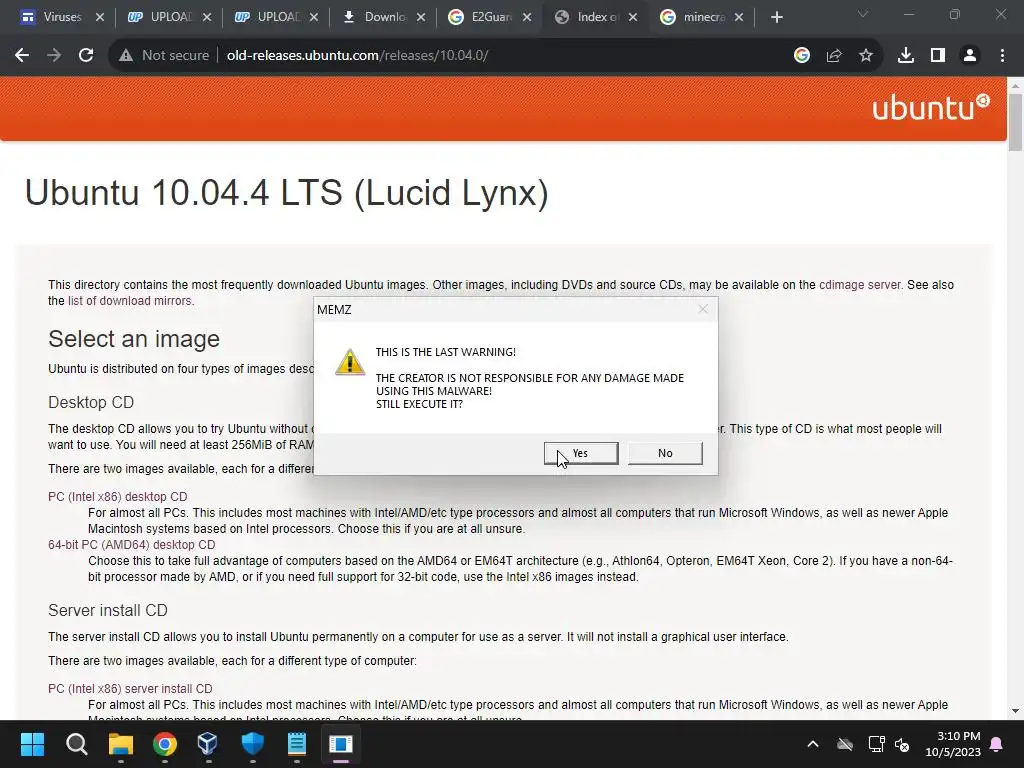Open the clock and date 3:10 PM
The image size is (1024, 768).
[953, 744]
